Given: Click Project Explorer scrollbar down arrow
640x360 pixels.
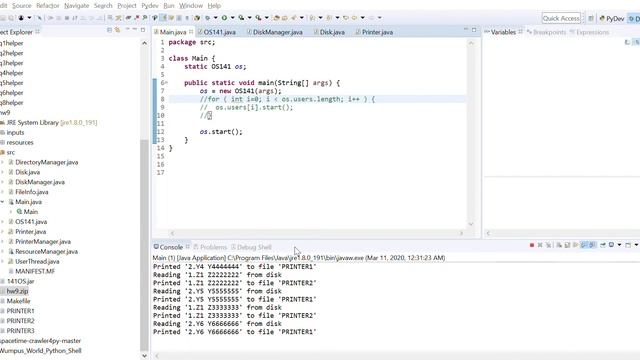Looking at the screenshot, I should 144,356.
